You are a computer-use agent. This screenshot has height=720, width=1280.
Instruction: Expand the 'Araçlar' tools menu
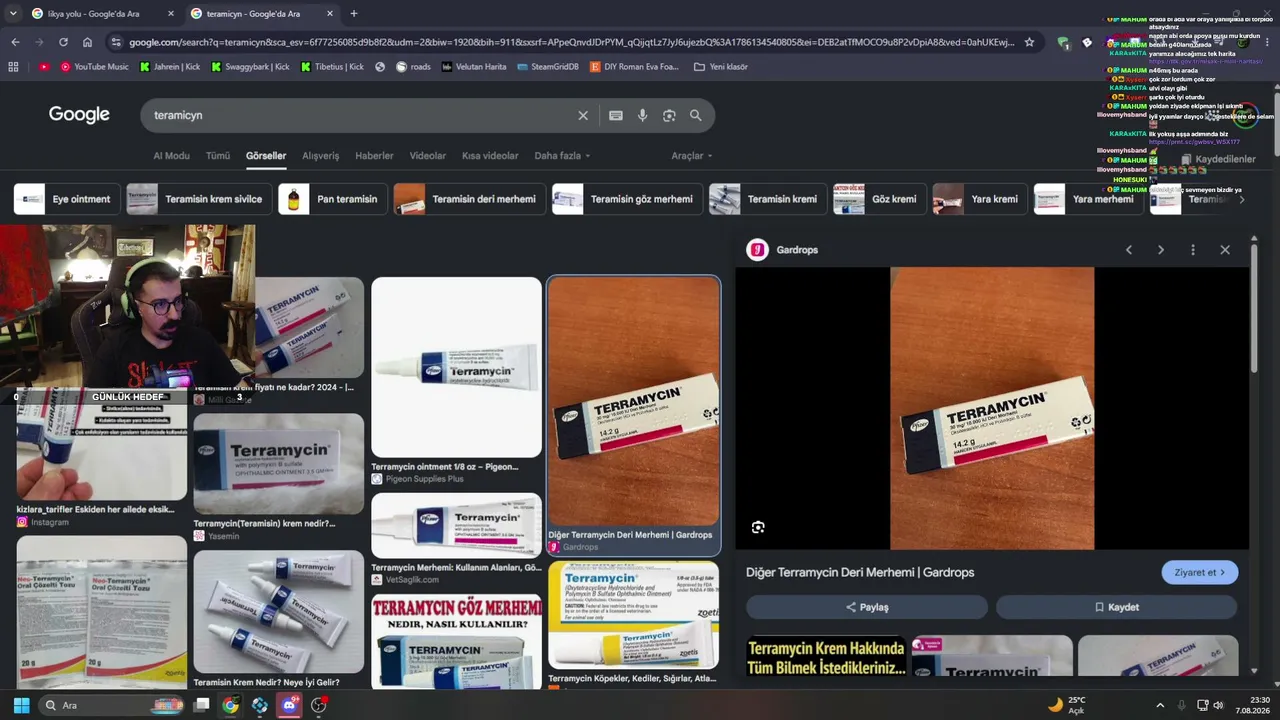[x=692, y=156]
